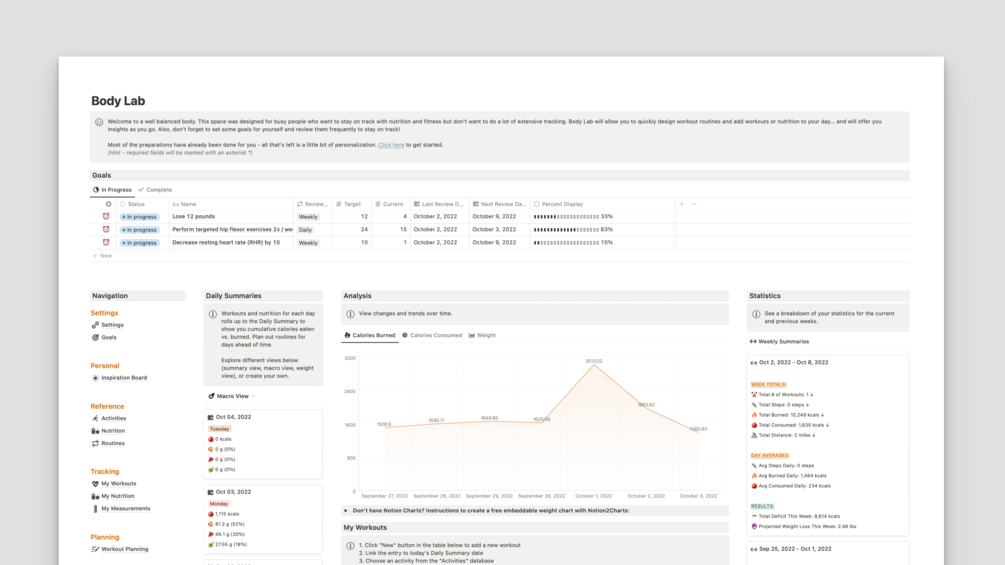Open the Macro View dropdown
The height and width of the screenshot is (565, 1005).
pyautogui.click(x=232, y=396)
